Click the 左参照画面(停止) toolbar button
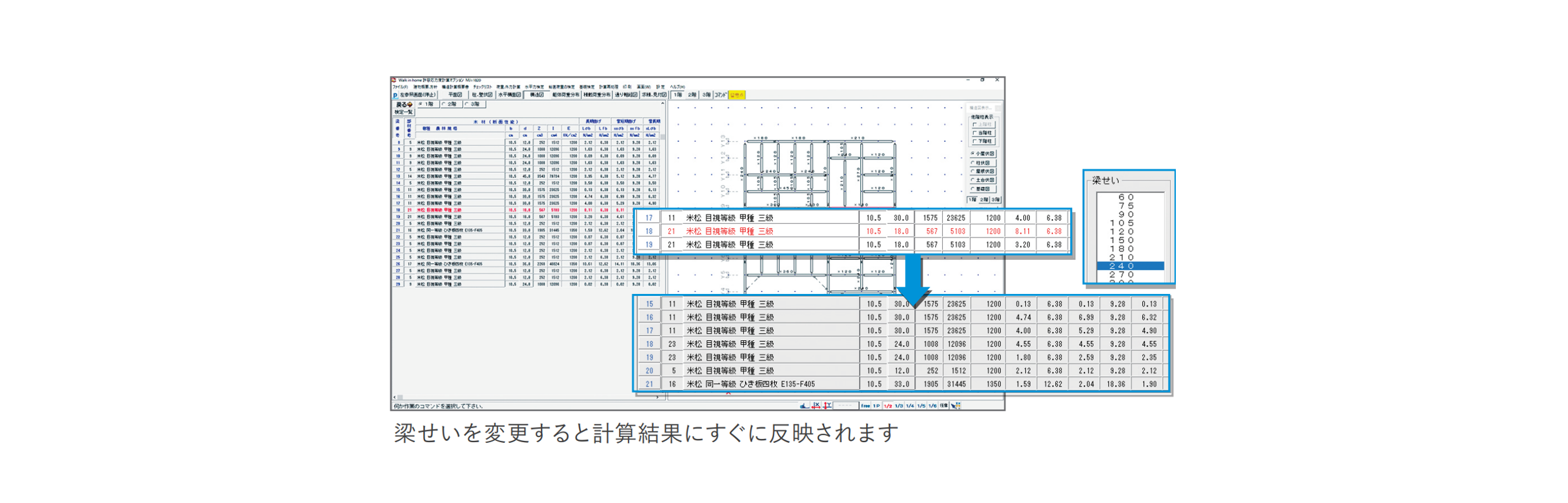The width and height of the screenshot is (1568, 503). tap(418, 95)
